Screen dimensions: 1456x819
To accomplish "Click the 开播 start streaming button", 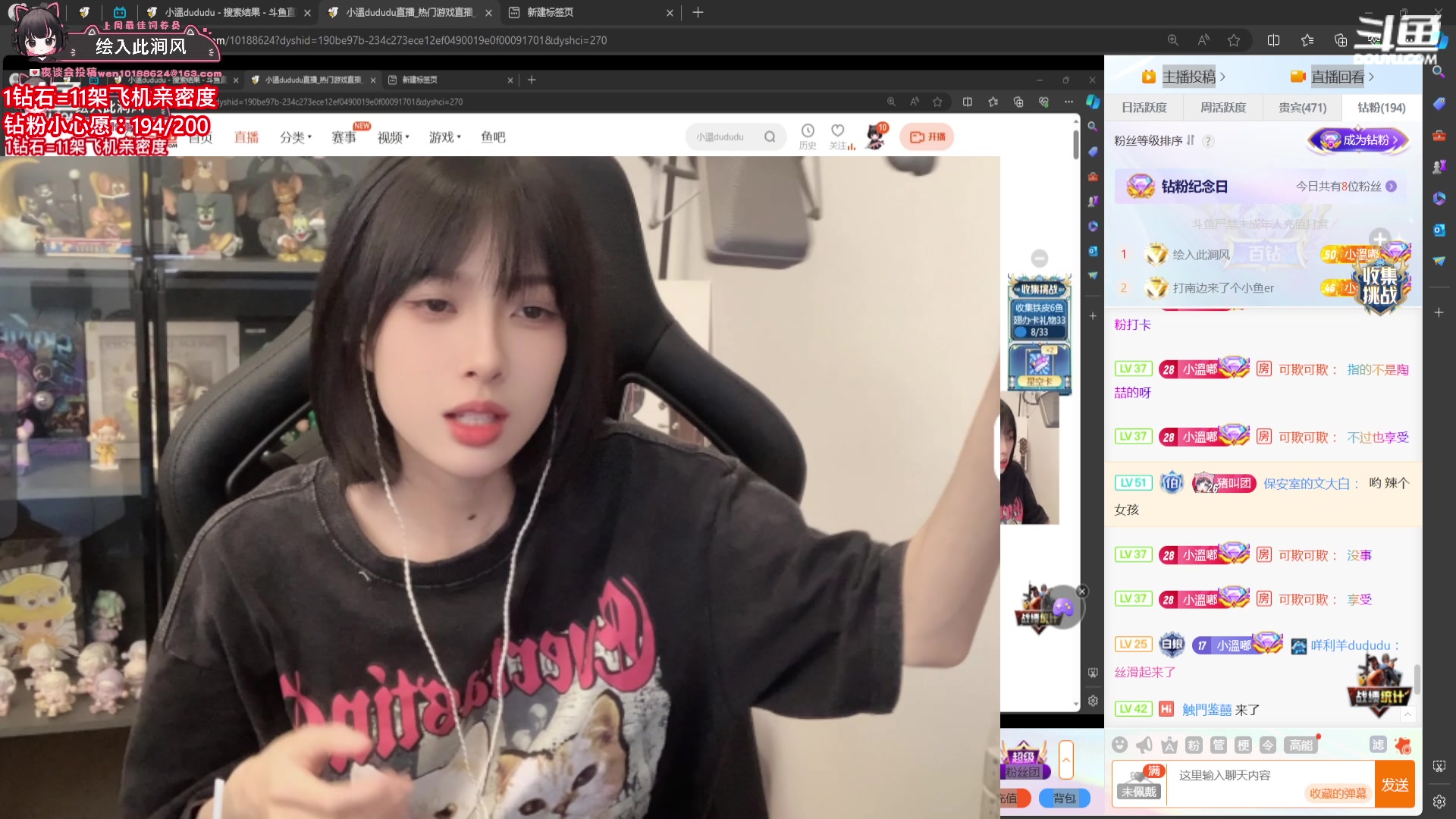I will pos(927,137).
